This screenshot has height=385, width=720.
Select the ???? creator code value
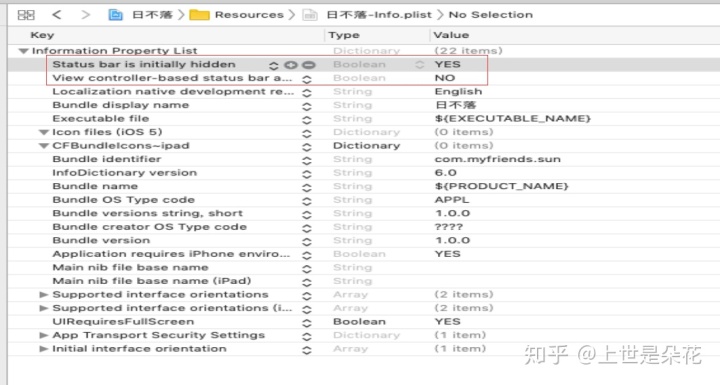pos(449,227)
